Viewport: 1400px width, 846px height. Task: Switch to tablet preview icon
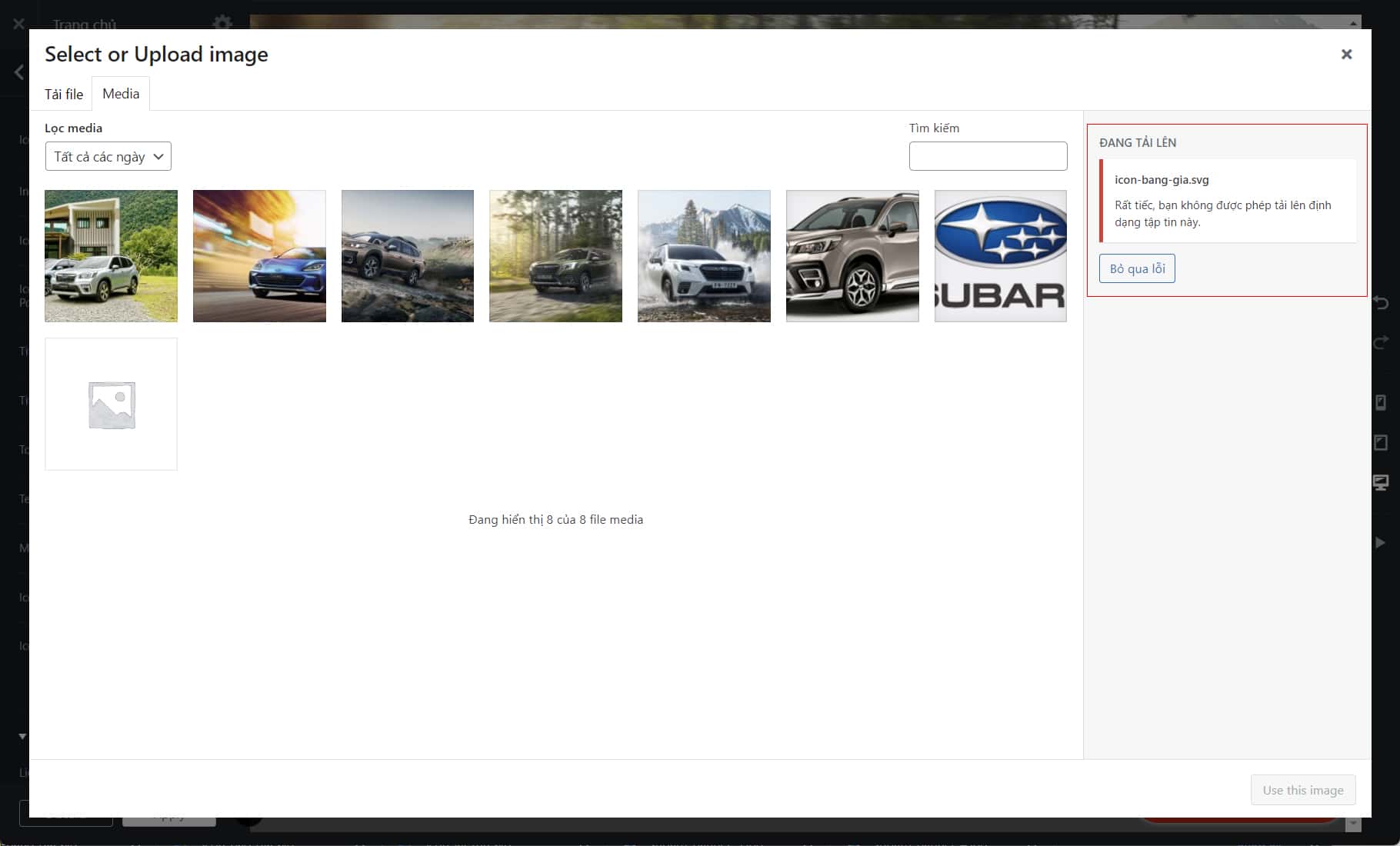click(1381, 442)
